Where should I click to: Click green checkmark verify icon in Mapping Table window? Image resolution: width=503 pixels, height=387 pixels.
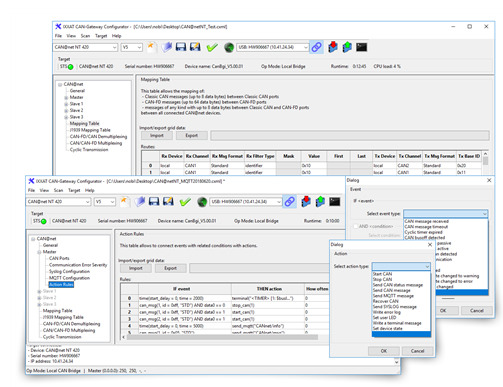click(212, 47)
